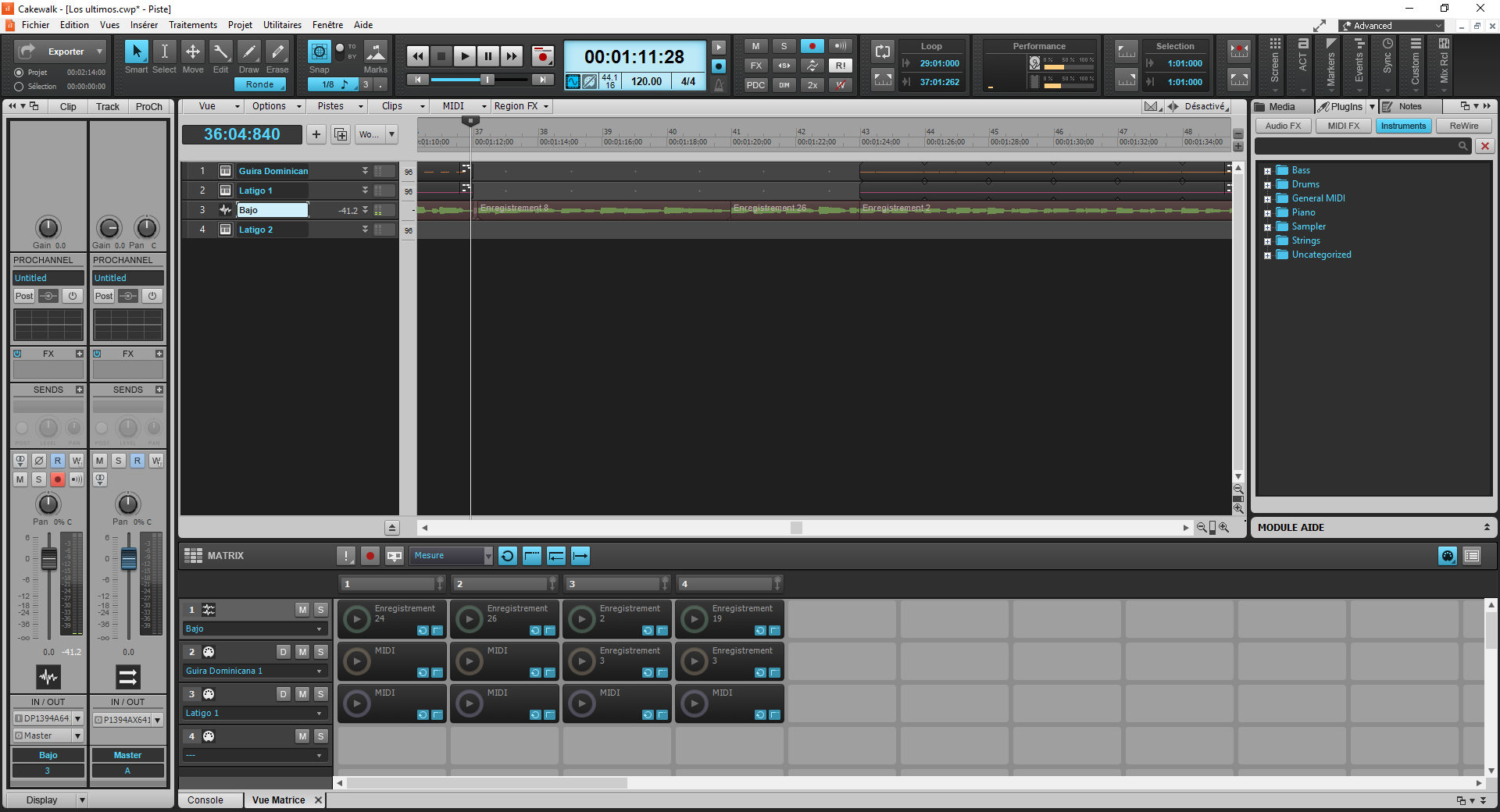This screenshot has height=812, width=1500.
Task: Collapse the MODULE AIDE panel
Action: [1487, 528]
